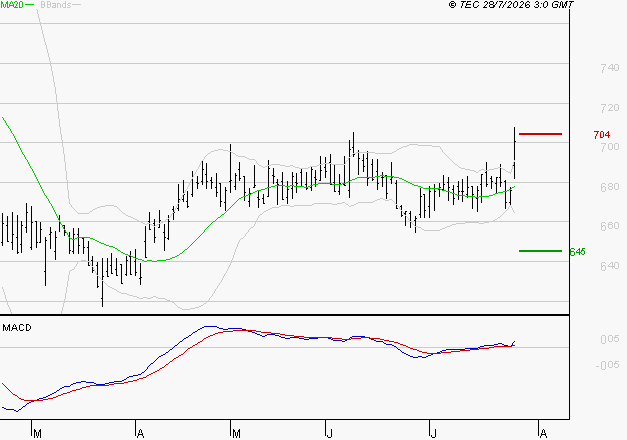Click the 720 price axis label
The image size is (627, 440).
(x=610, y=108)
